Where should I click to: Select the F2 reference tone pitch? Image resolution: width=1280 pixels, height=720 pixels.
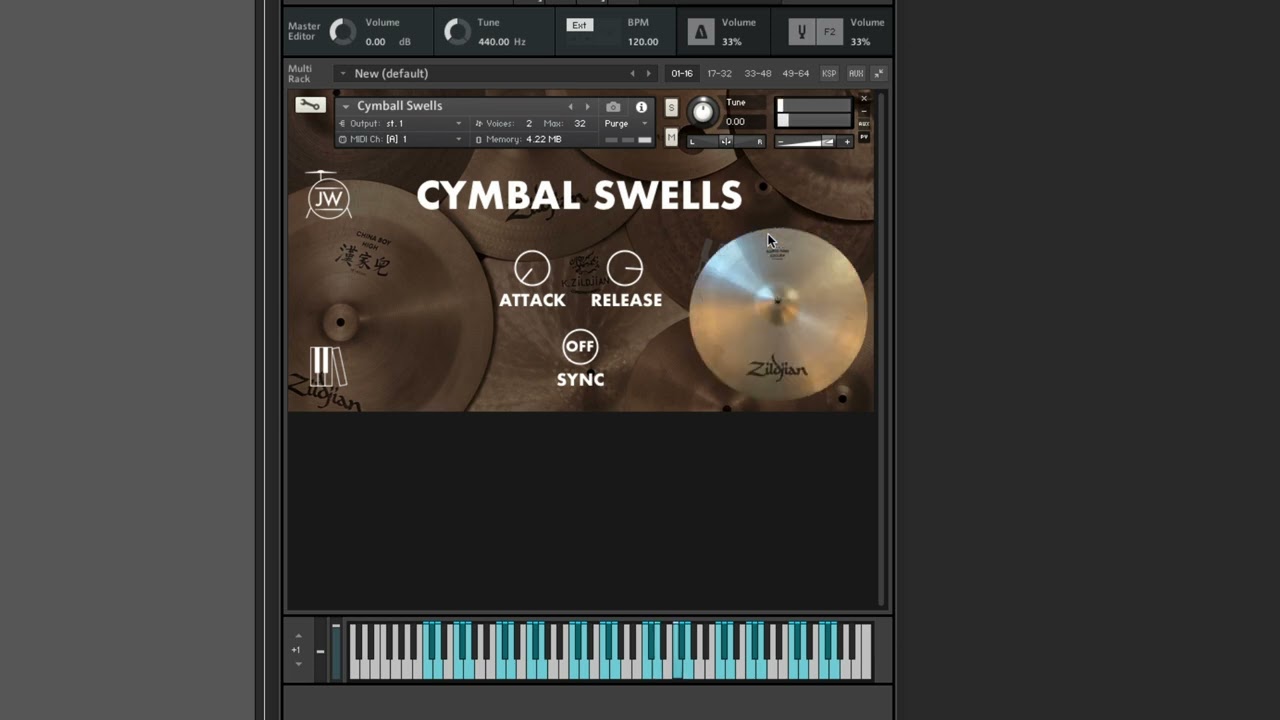tap(829, 32)
